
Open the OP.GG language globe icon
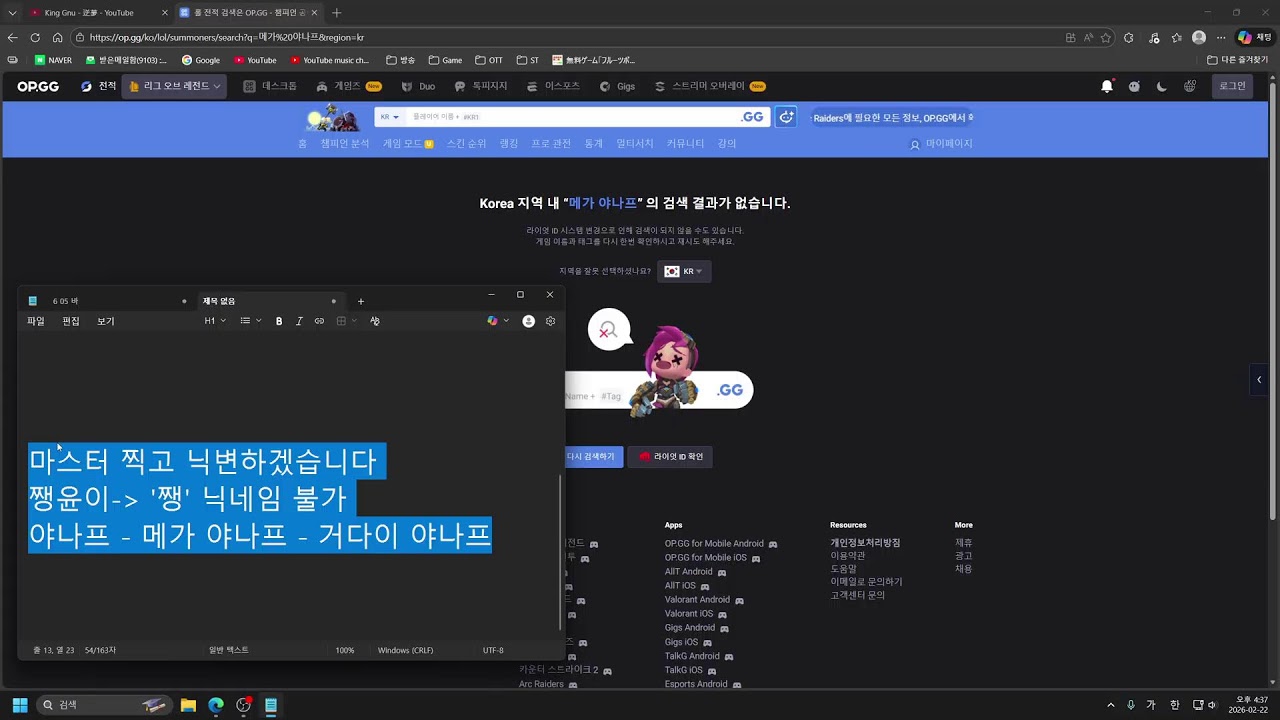[1189, 86]
